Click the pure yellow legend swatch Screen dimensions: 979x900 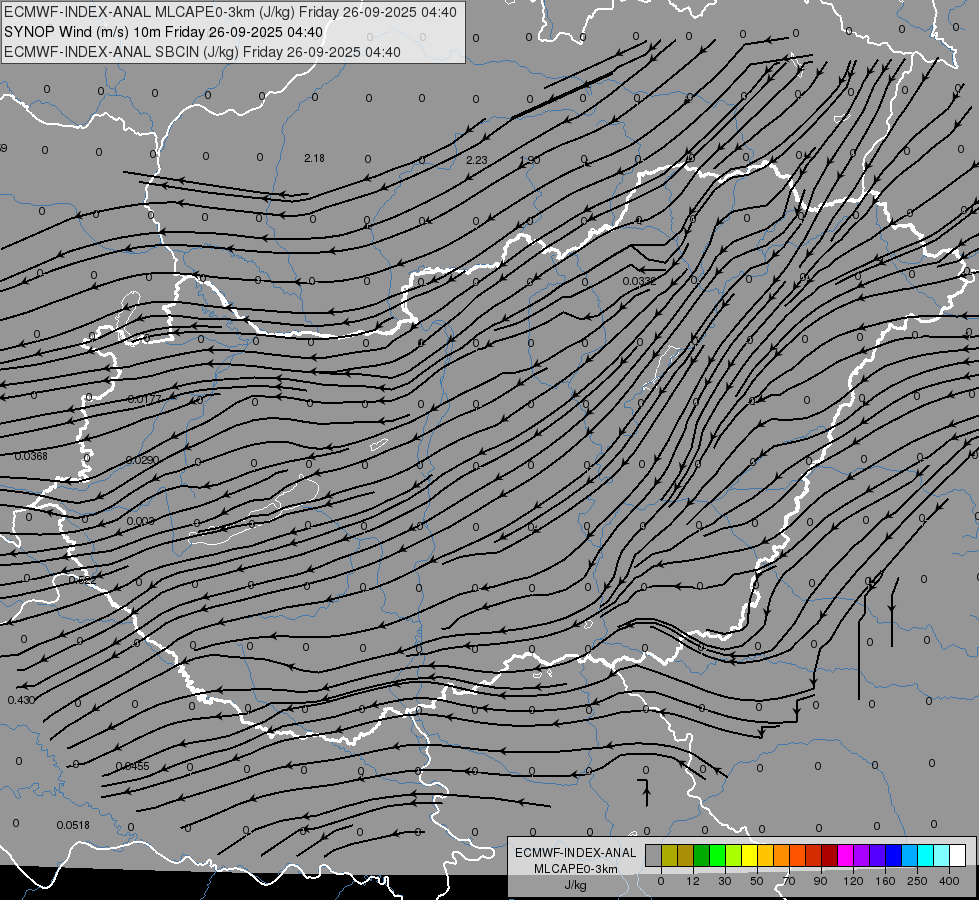[x=750, y=855]
